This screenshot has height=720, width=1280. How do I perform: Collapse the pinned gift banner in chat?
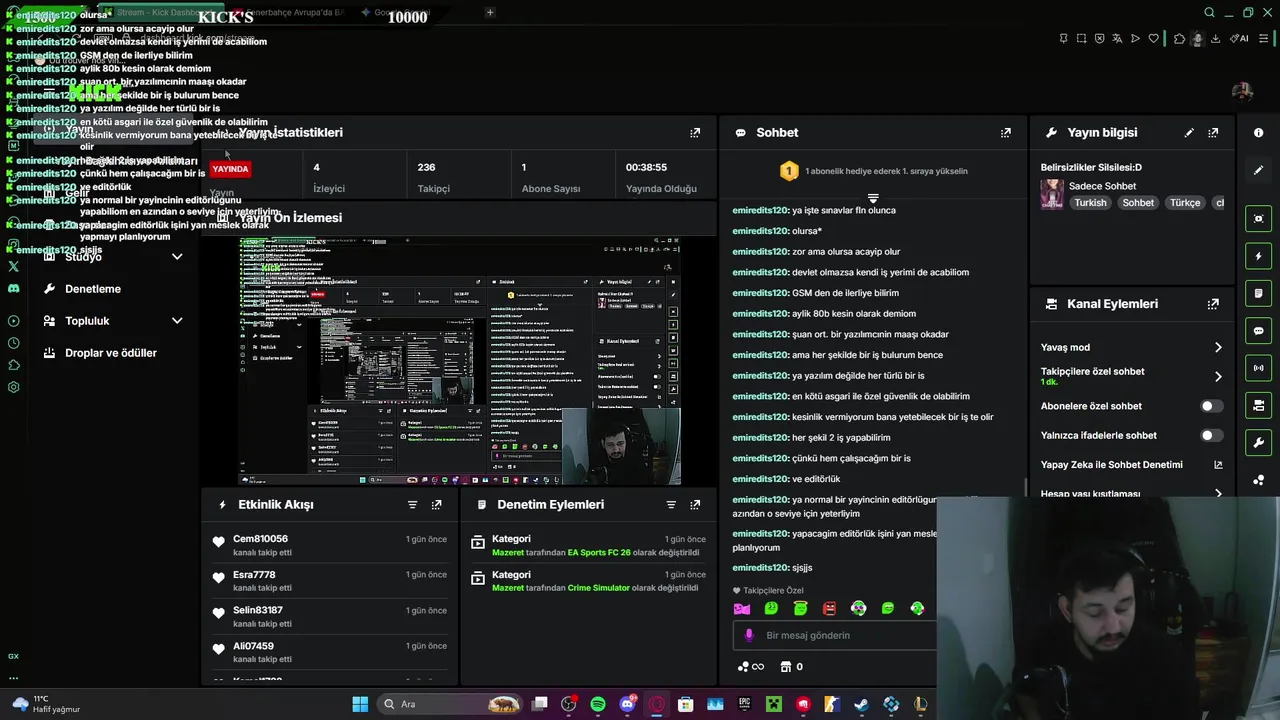coord(873,198)
